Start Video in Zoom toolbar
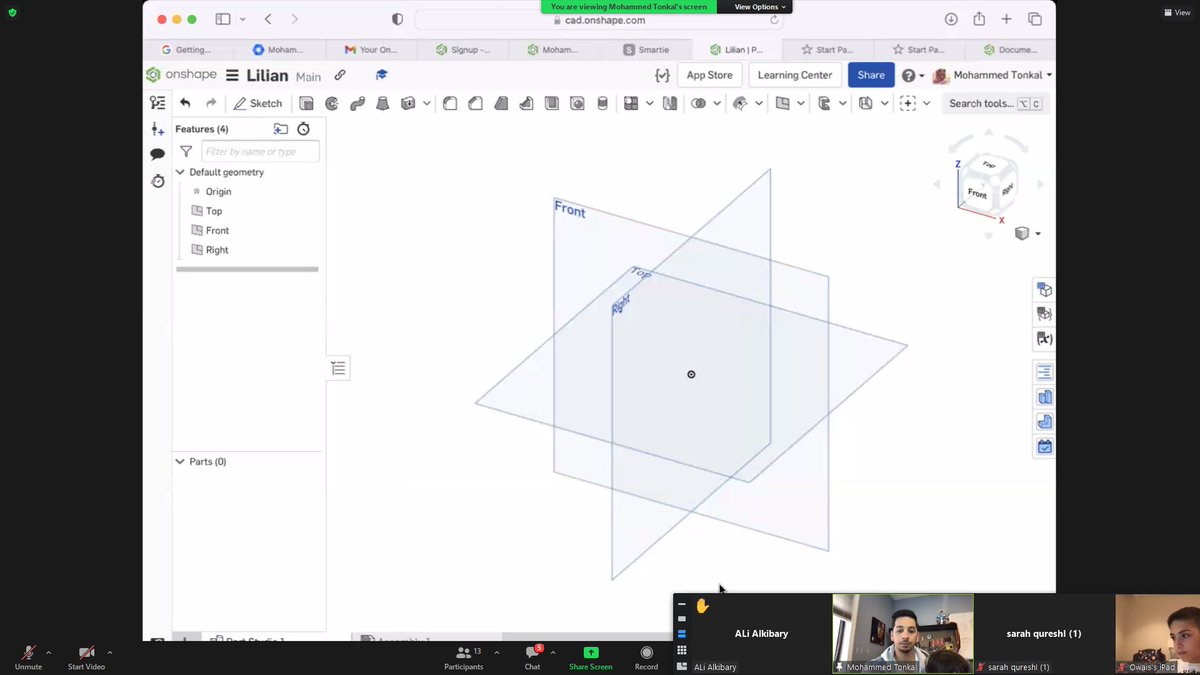Screen dimensions: 1200x675 click(86, 657)
